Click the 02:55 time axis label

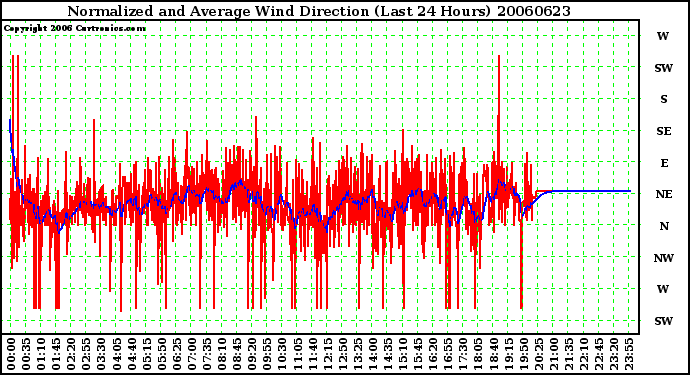[86, 354]
